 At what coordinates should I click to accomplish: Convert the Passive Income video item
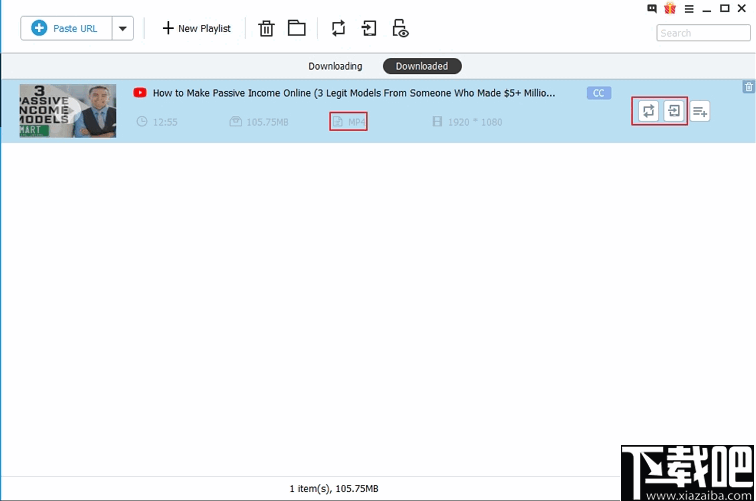(x=648, y=111)
